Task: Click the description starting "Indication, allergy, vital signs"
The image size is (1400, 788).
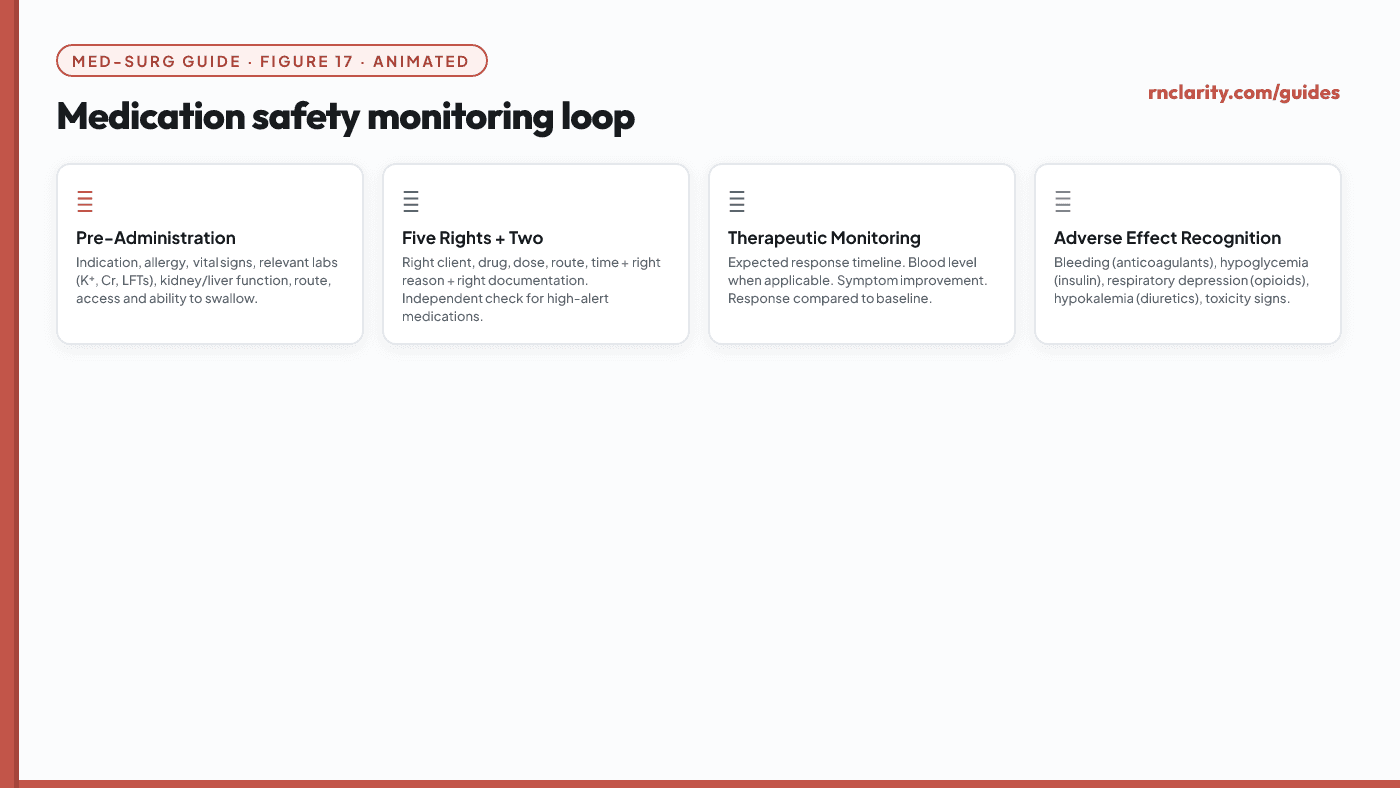Action: 208,281
